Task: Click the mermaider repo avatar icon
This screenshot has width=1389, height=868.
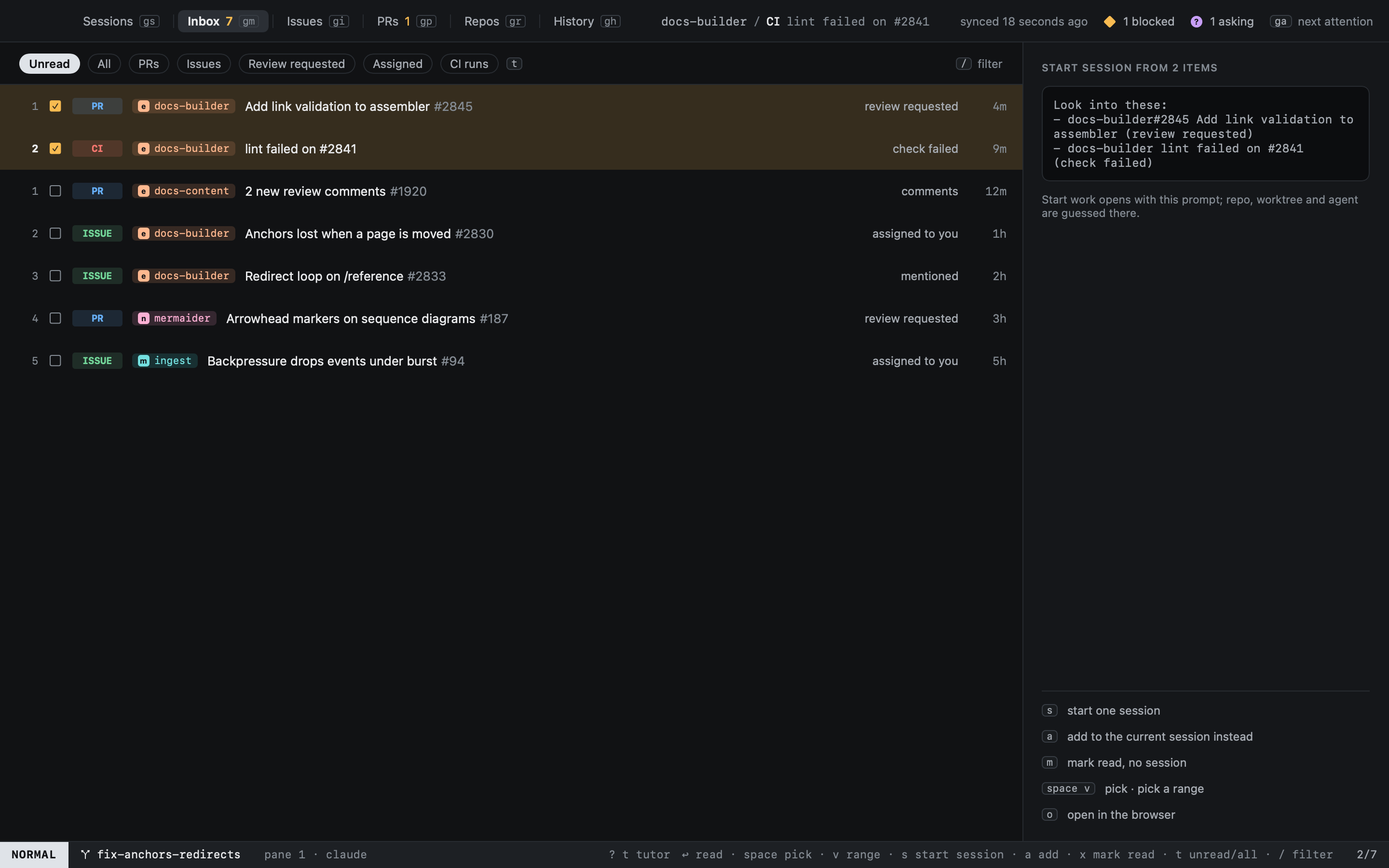Action: pos(144,318)
